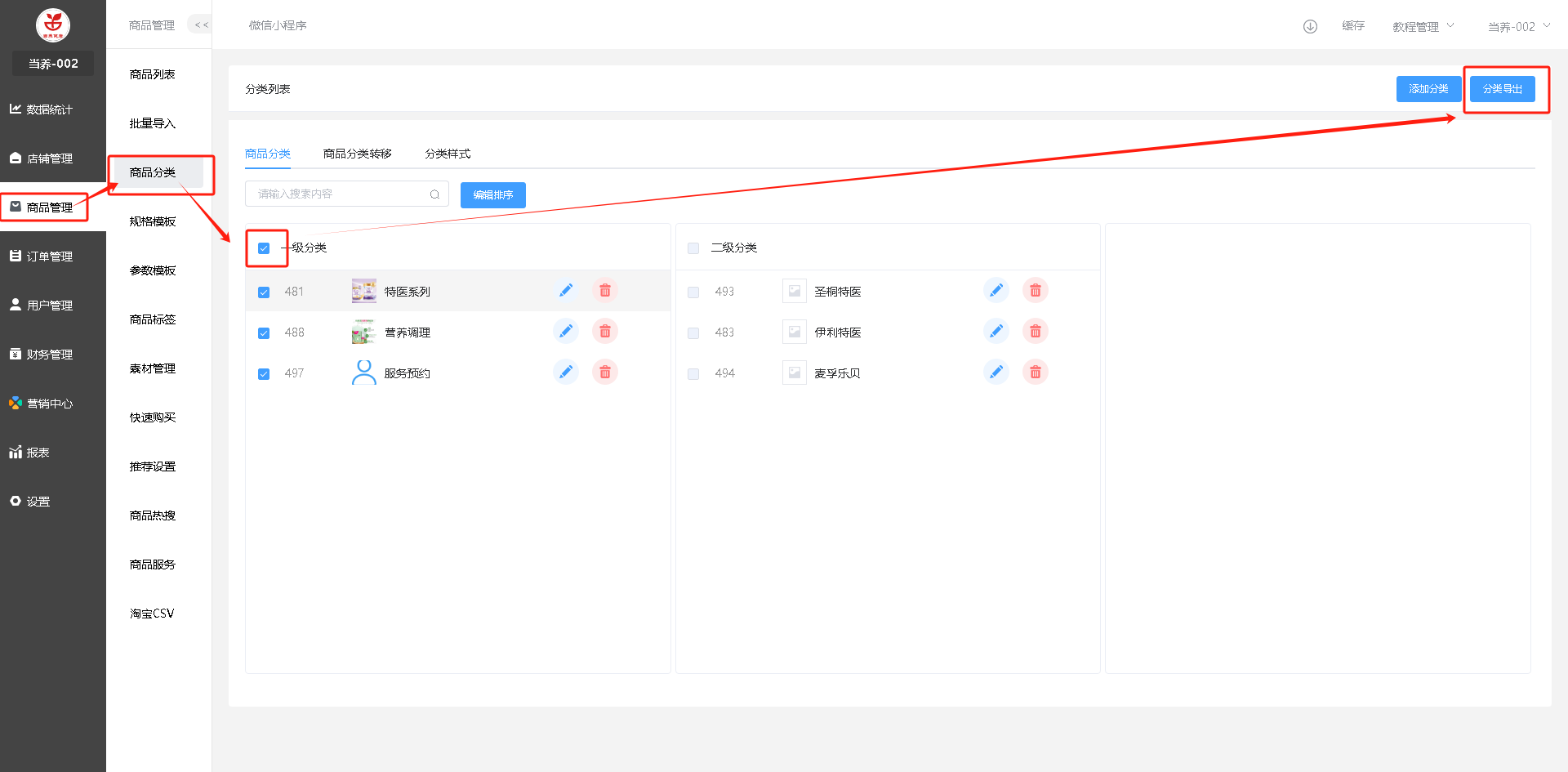
Task: Collapse the 商品管理 submenu panel
Action: point(201,25)
